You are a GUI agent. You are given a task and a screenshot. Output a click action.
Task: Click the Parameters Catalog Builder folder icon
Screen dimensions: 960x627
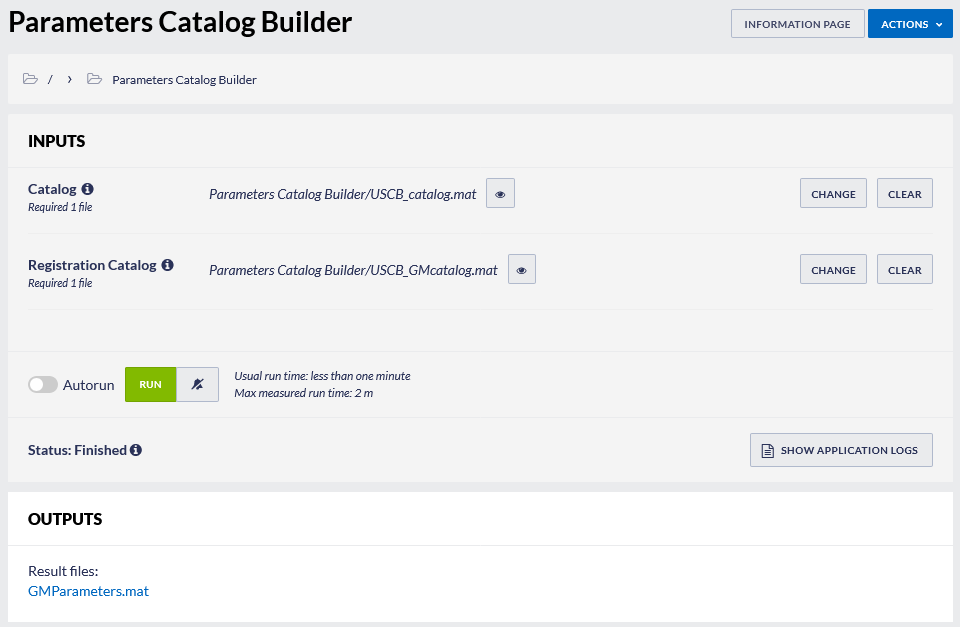94,79
